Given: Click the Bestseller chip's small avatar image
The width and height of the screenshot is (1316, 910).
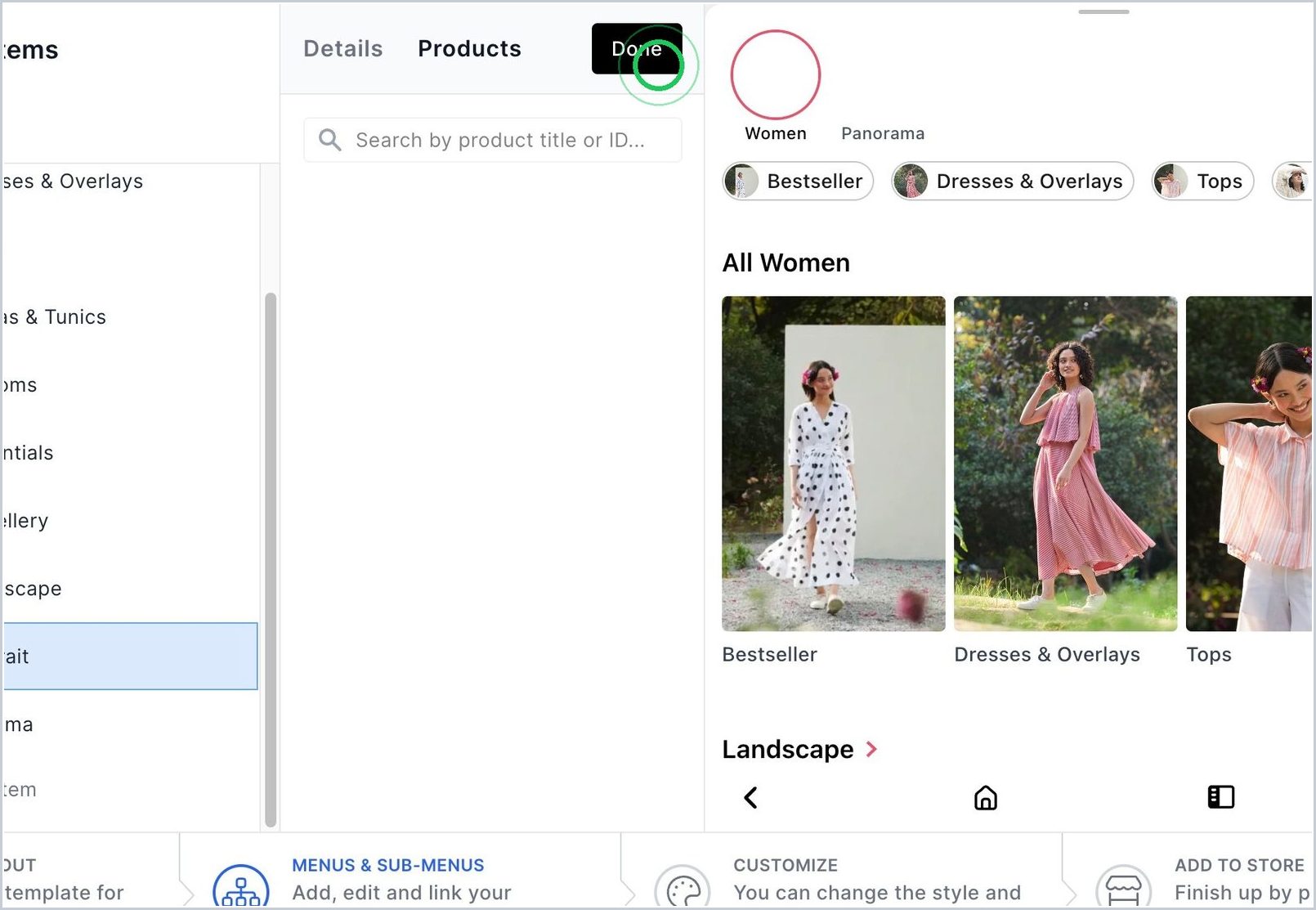Looking at the screenshot, I should (741, 181).
